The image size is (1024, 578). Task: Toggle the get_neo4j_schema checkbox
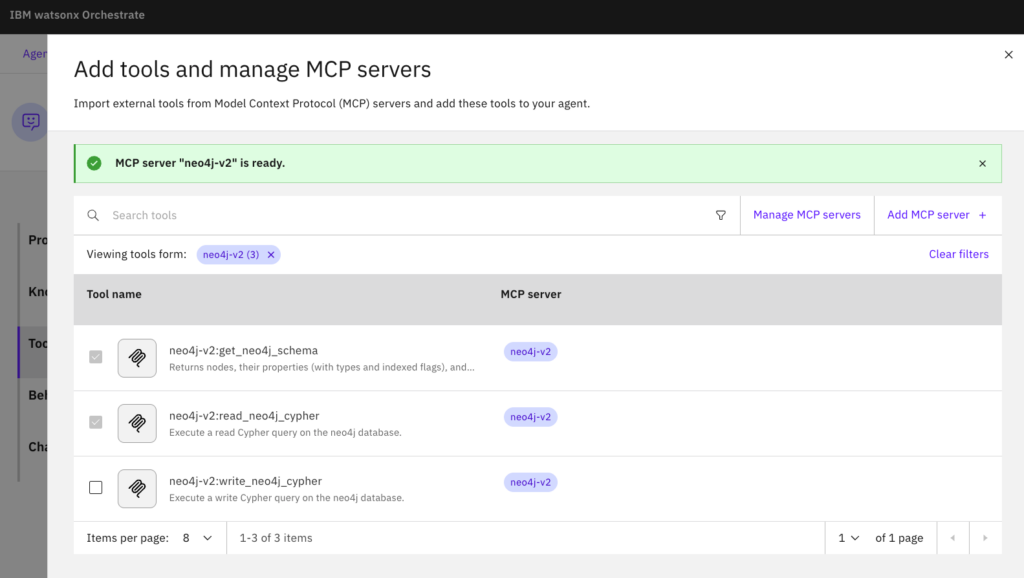click(96, 357)
